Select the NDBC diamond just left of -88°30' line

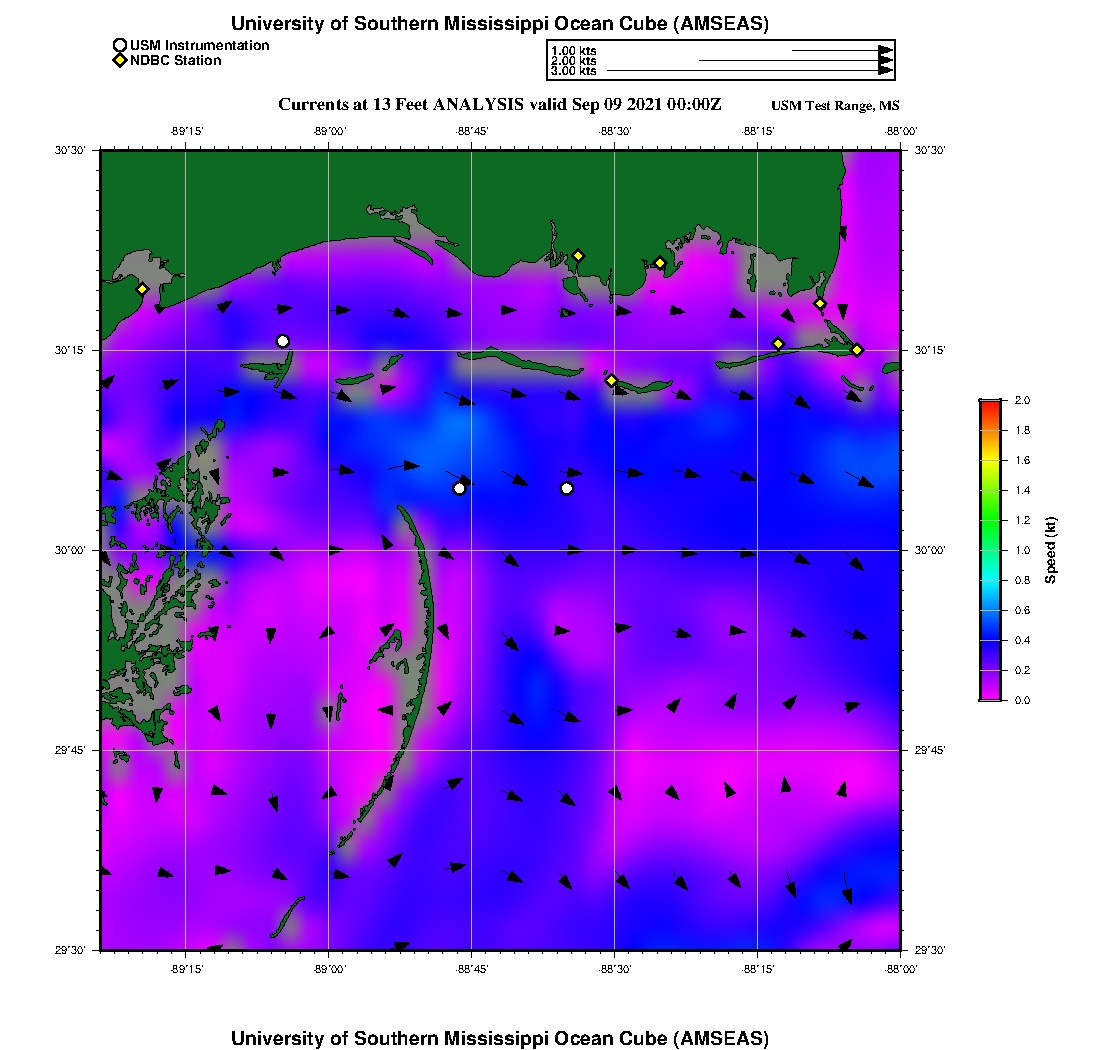coord(611,380)
